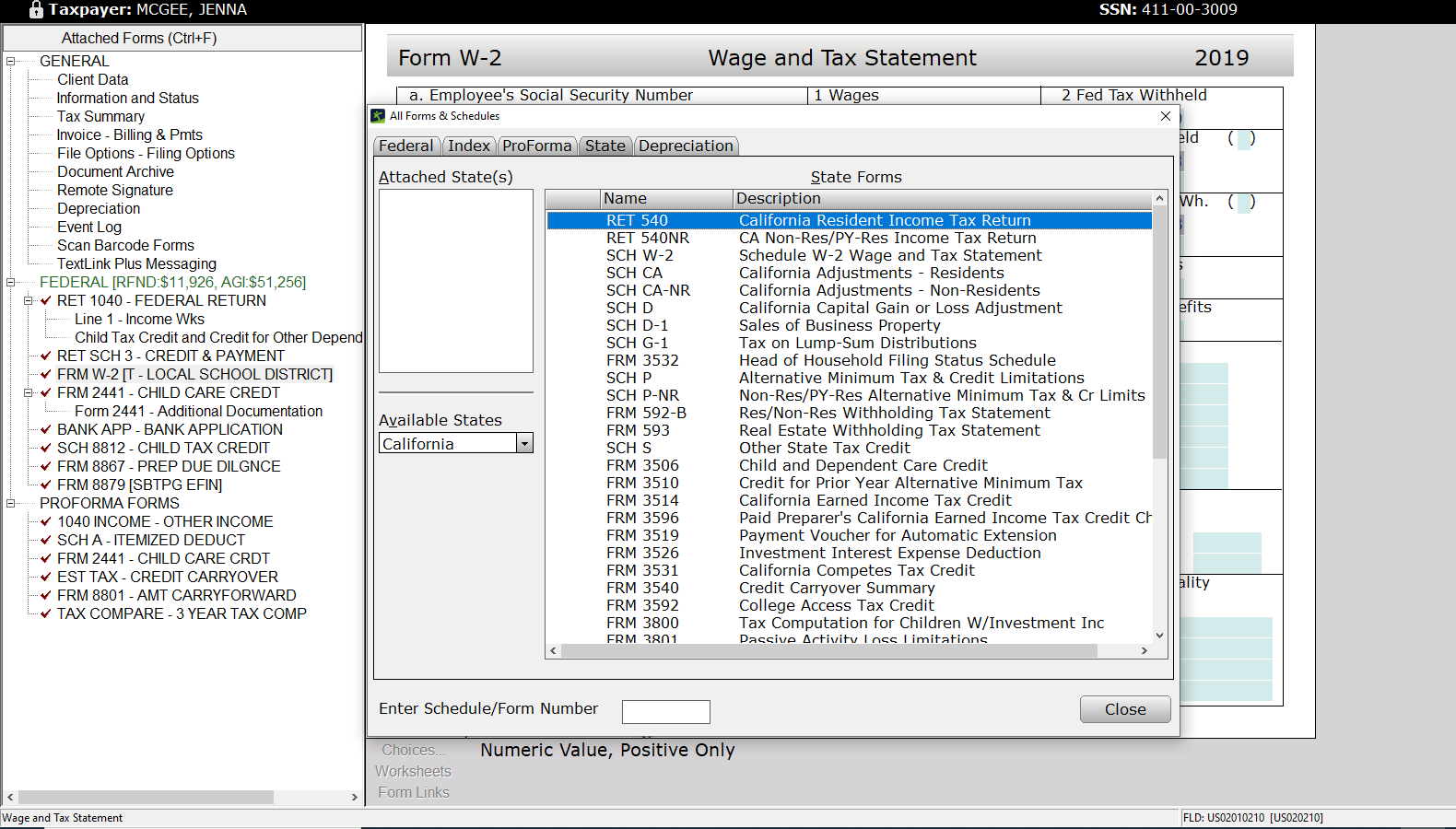Image resolution: width=1456 pixels, height=829 pixels.
Task: Toggle the checkmark next to BANK APP
Action: tap(46, 429)
